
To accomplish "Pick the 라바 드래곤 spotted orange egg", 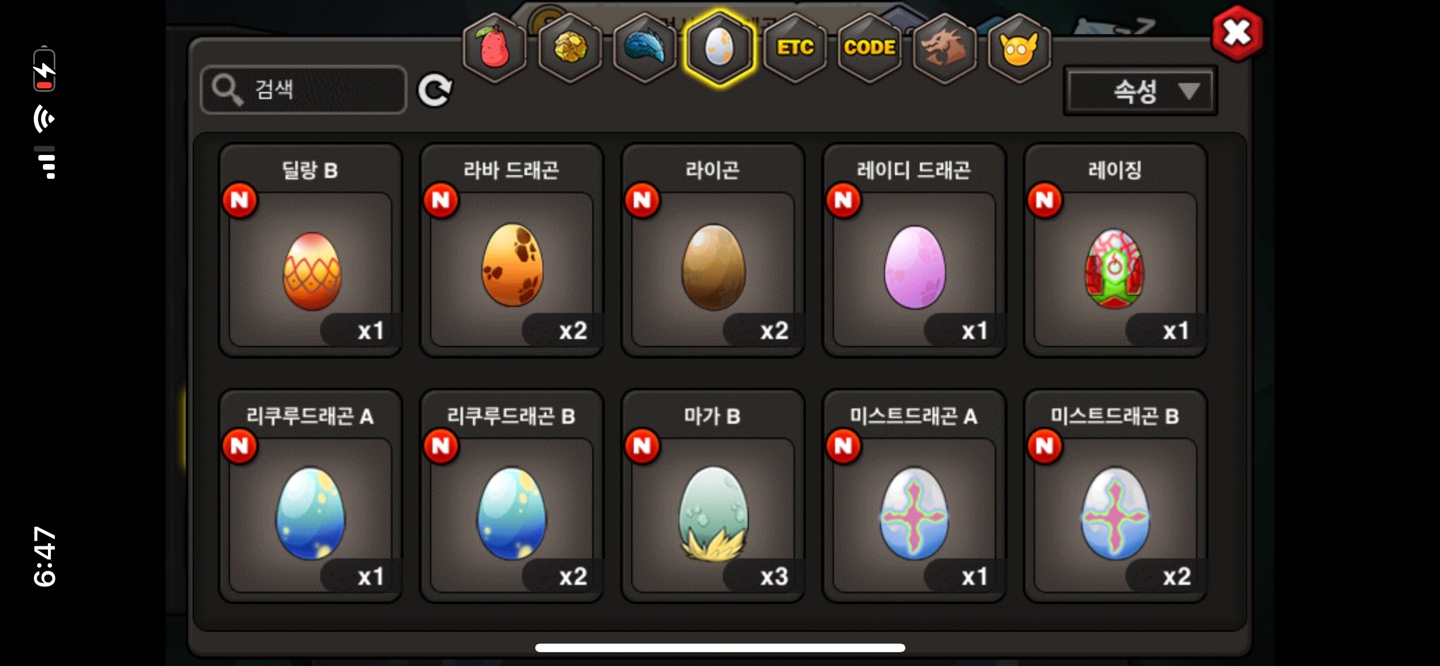I will pyautogui.click(x=512, y=250).
